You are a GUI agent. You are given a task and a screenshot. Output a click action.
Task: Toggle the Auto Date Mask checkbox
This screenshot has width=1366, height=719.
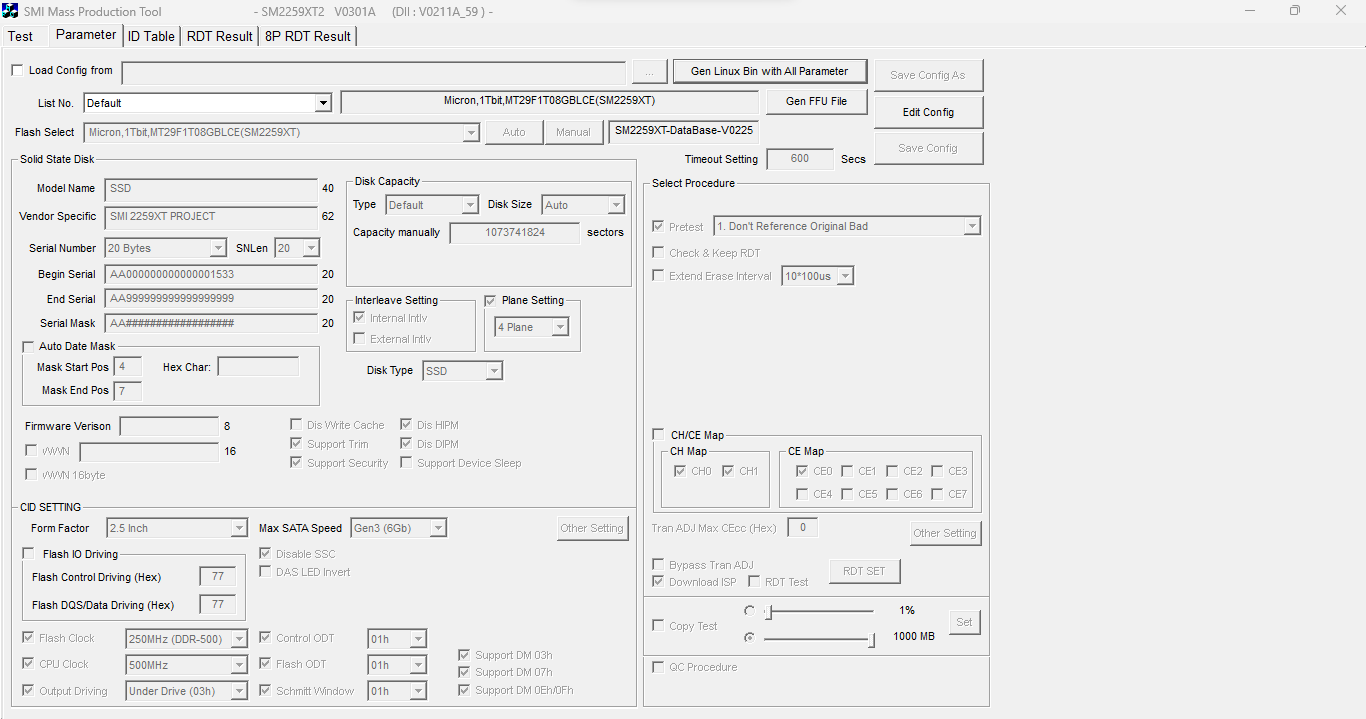tap(28, 346)
